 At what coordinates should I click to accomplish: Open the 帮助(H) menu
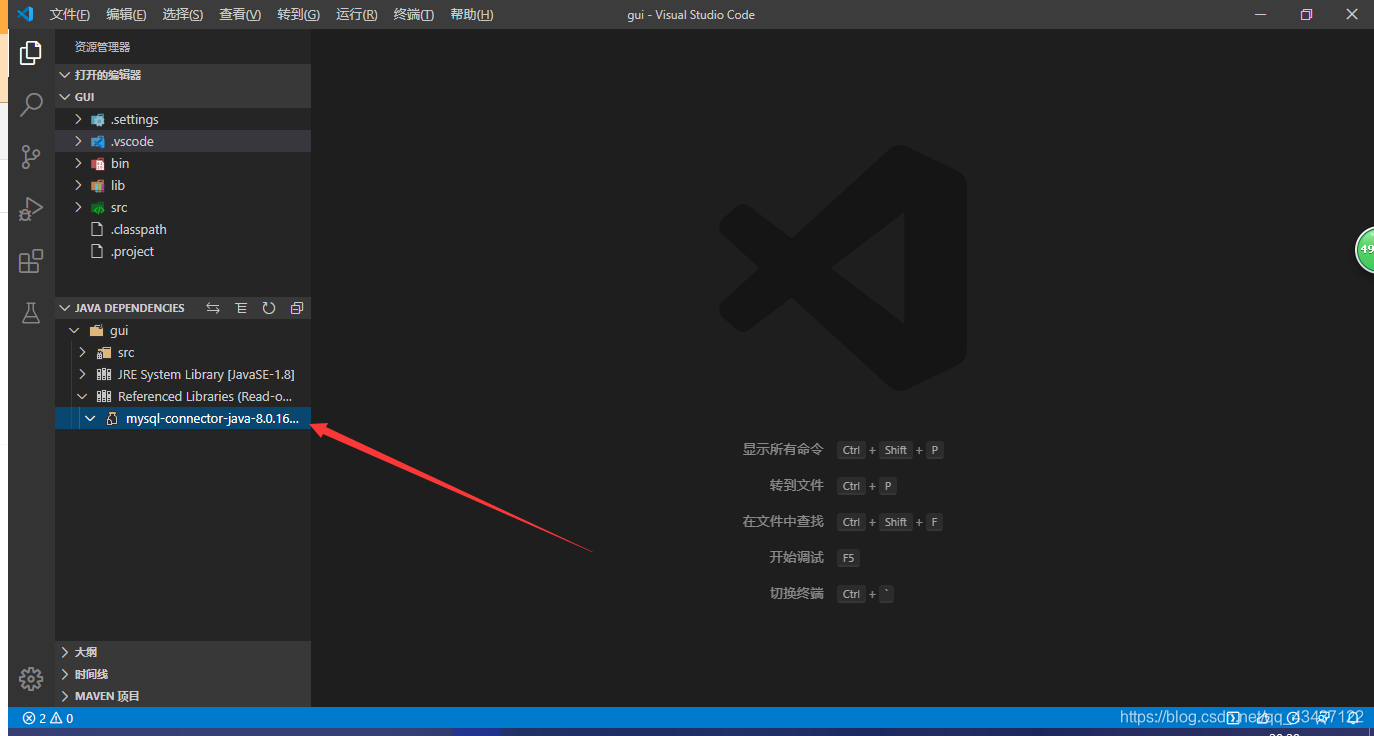pos(472,14)
